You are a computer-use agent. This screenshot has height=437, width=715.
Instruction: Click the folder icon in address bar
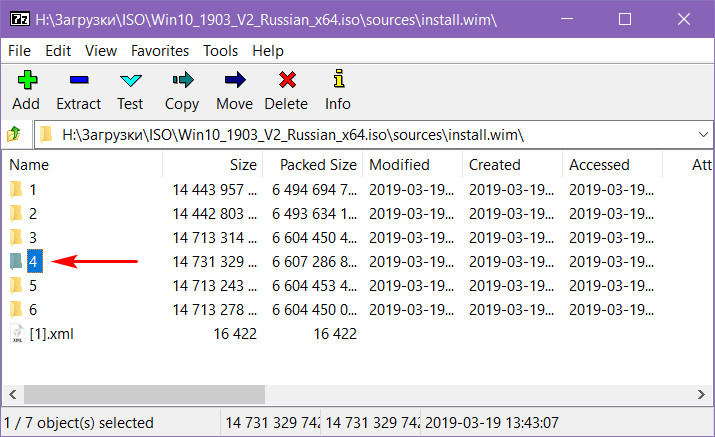pyautogui.click(x=46, y=135)
